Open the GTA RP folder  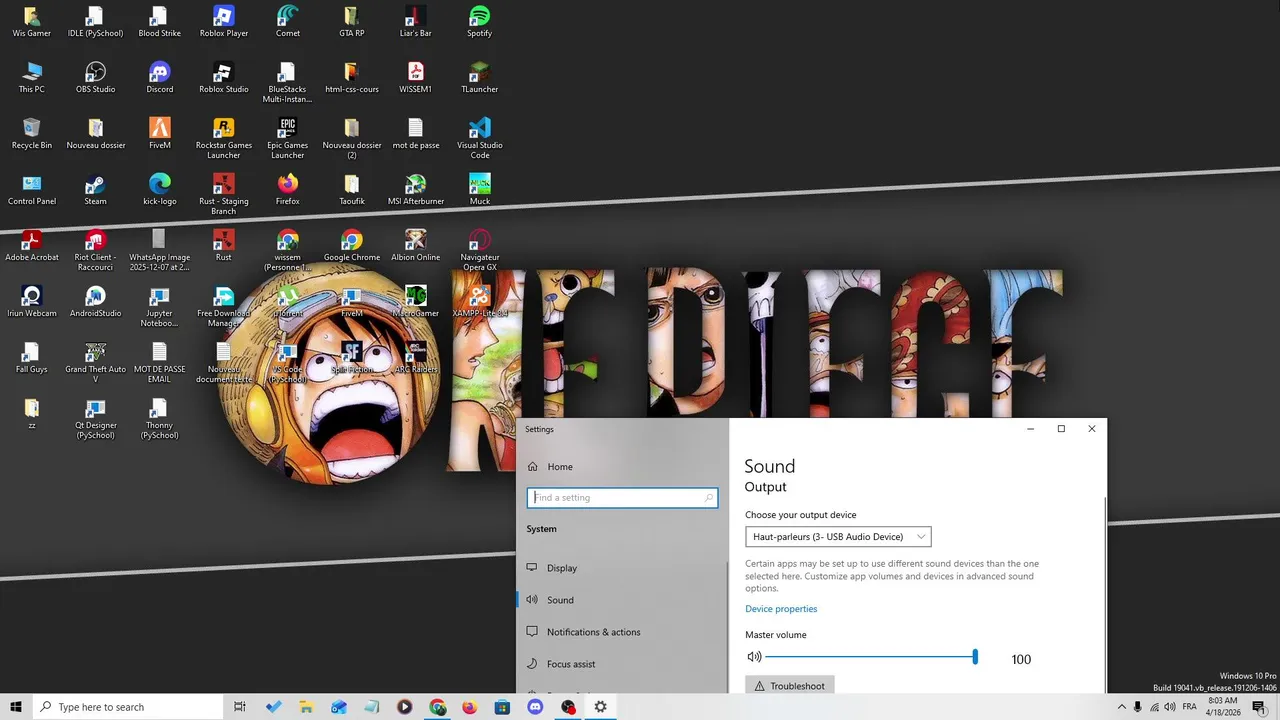point(351,22)
